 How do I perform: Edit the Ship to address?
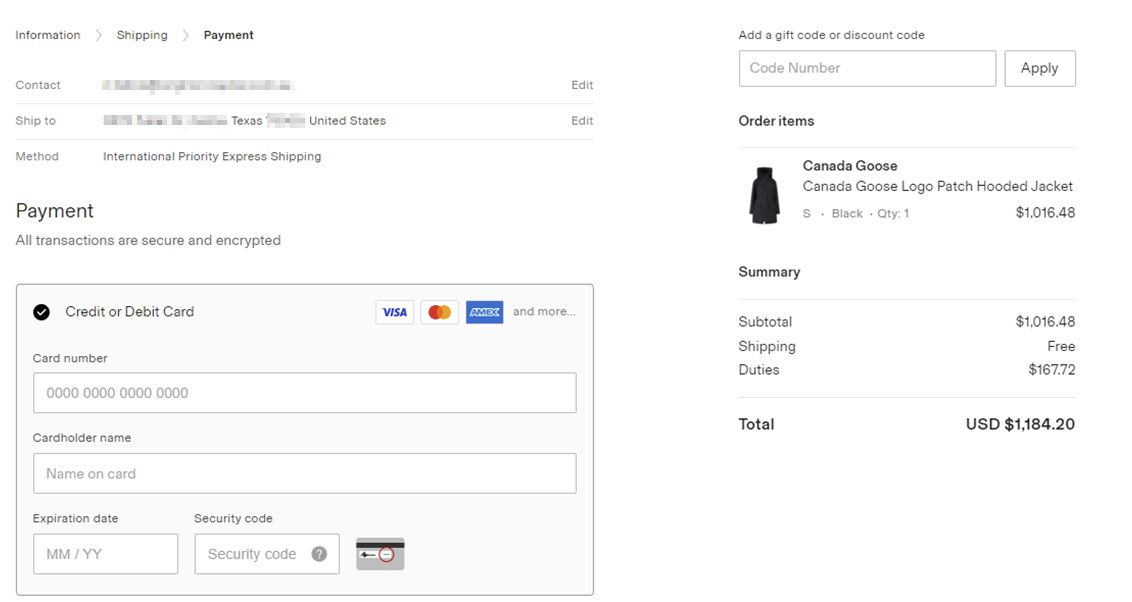pos(582,121)
